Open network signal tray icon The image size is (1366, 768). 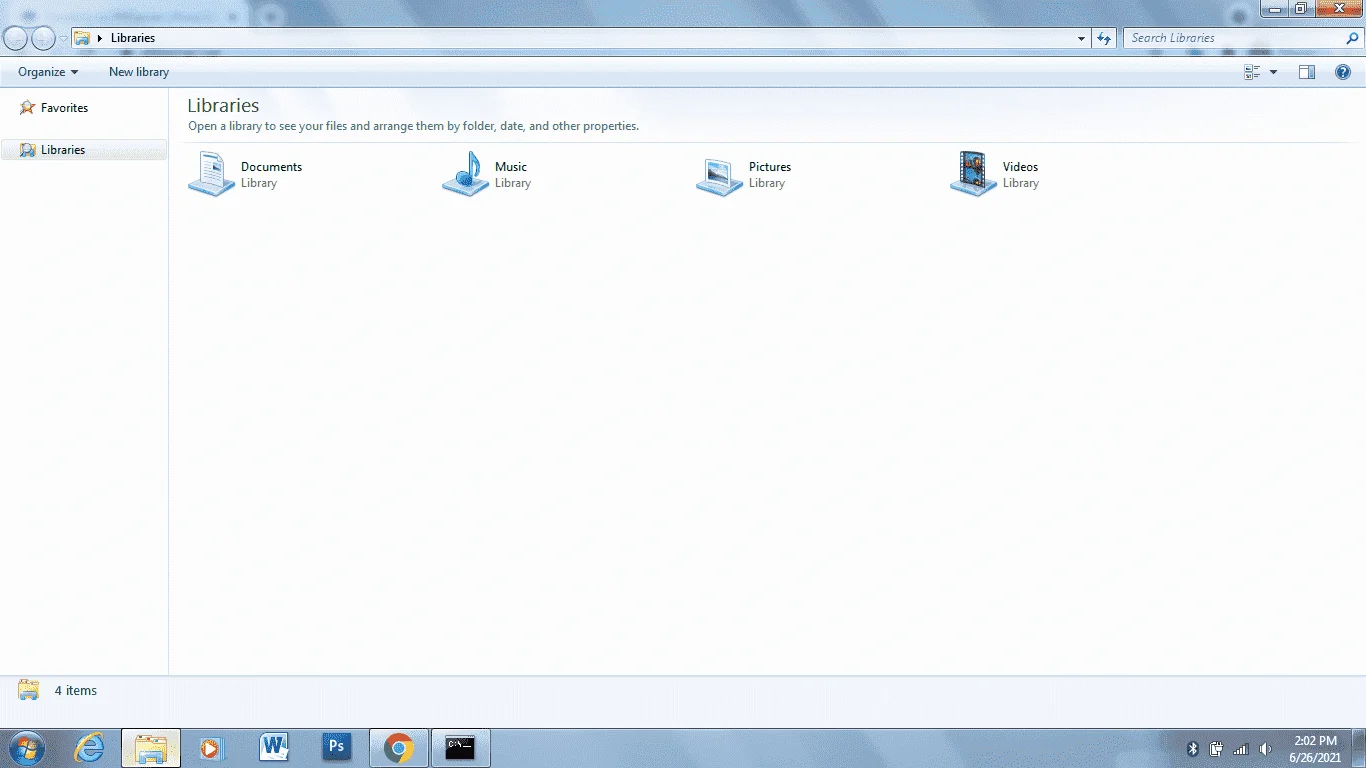coord(1241,748)
